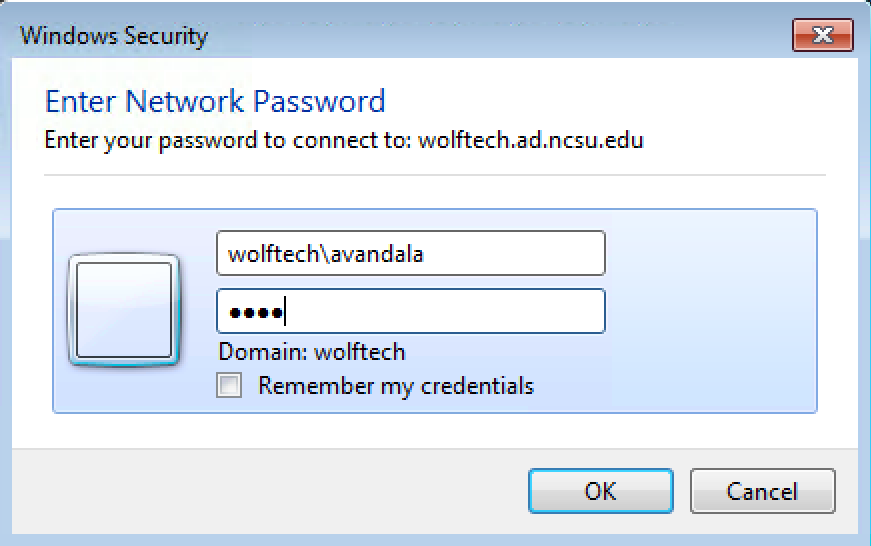This screenshot has height=546, width=871.
Task: Click the blank user account picture tile
Action: point(124,310)
